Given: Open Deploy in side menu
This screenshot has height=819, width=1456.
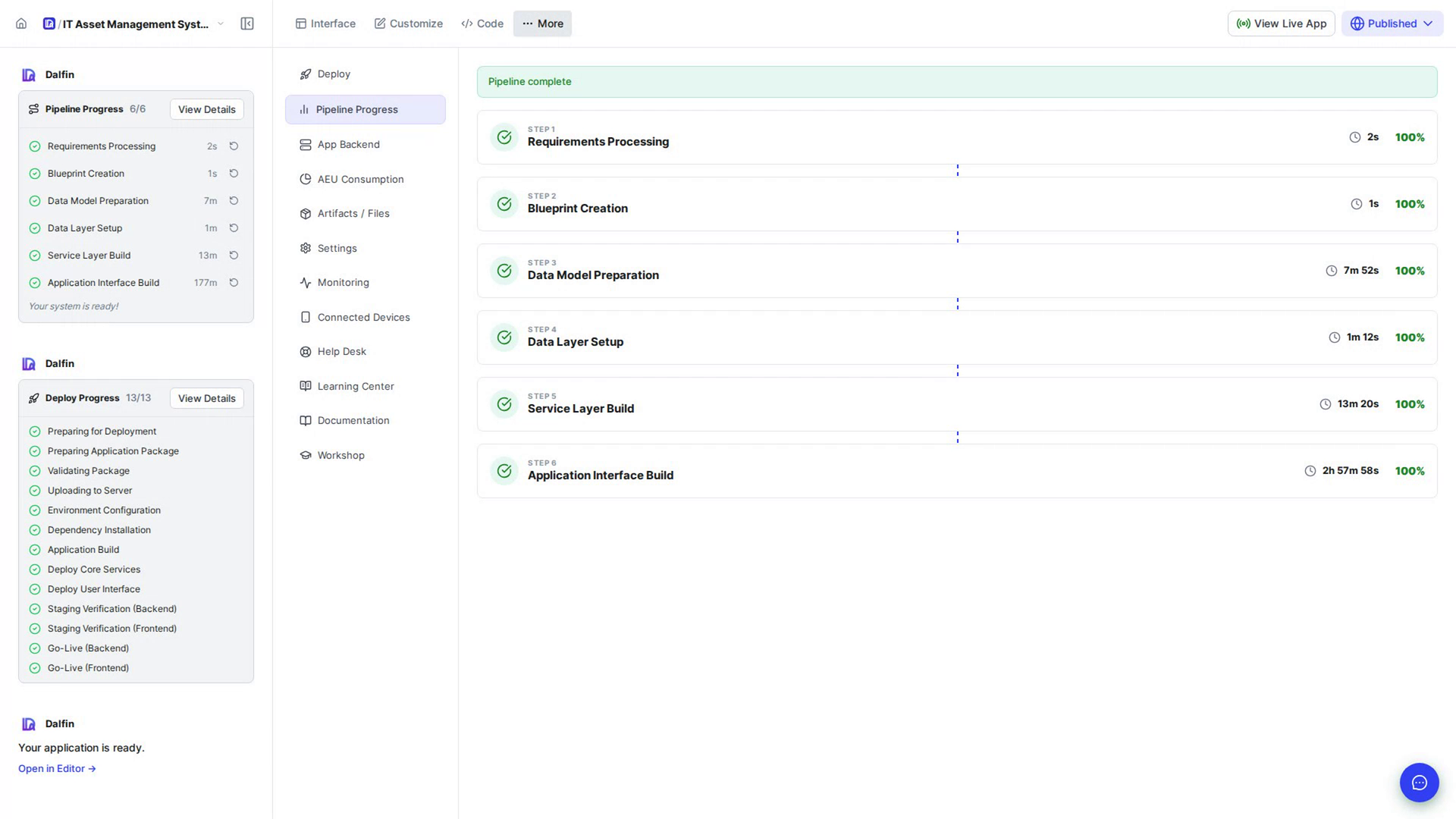Looking at the screenshot, I should click(x=365, y=74).
